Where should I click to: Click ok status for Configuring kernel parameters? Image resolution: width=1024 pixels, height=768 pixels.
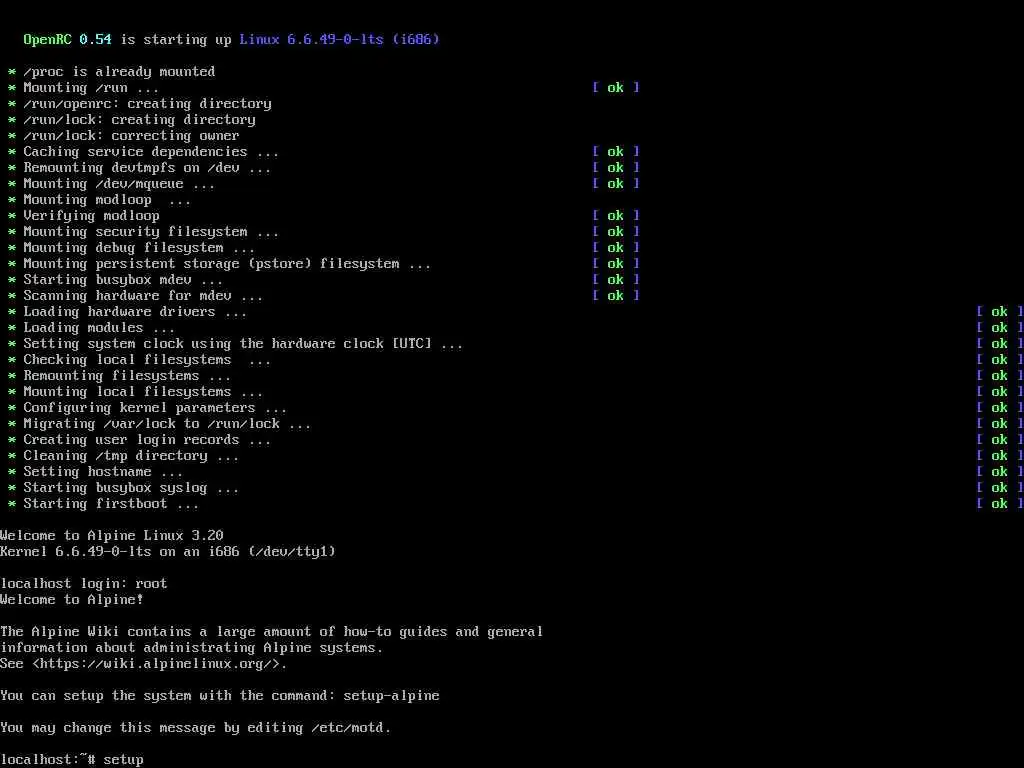[1000, 408]
